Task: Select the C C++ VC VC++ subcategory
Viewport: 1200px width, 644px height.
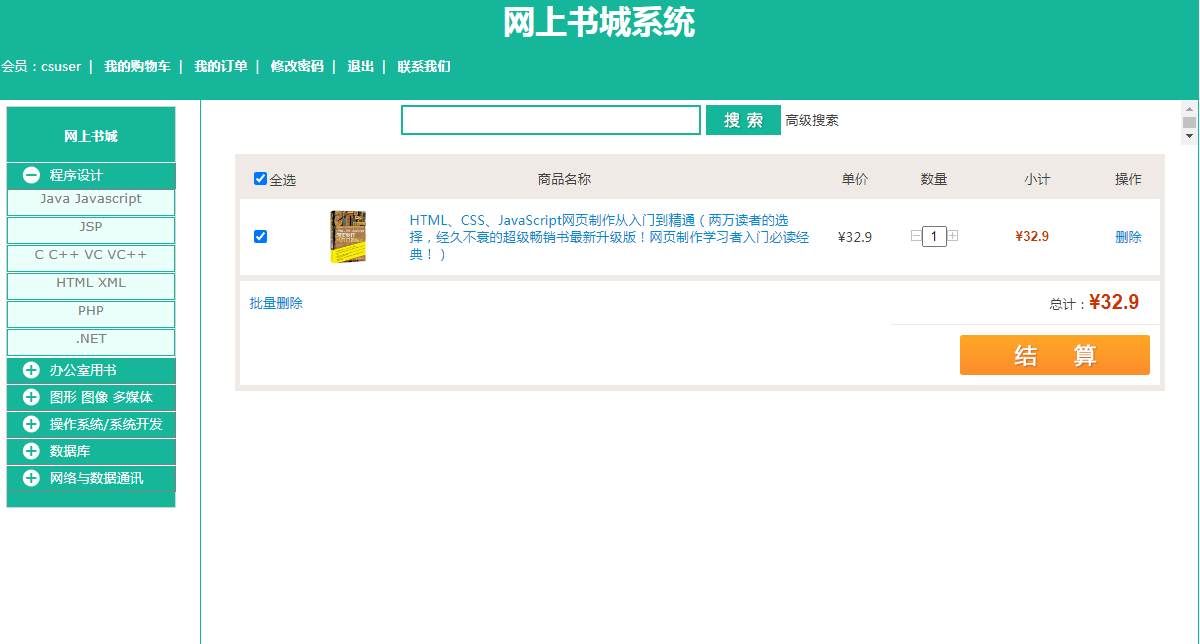Action: [91, 256]
